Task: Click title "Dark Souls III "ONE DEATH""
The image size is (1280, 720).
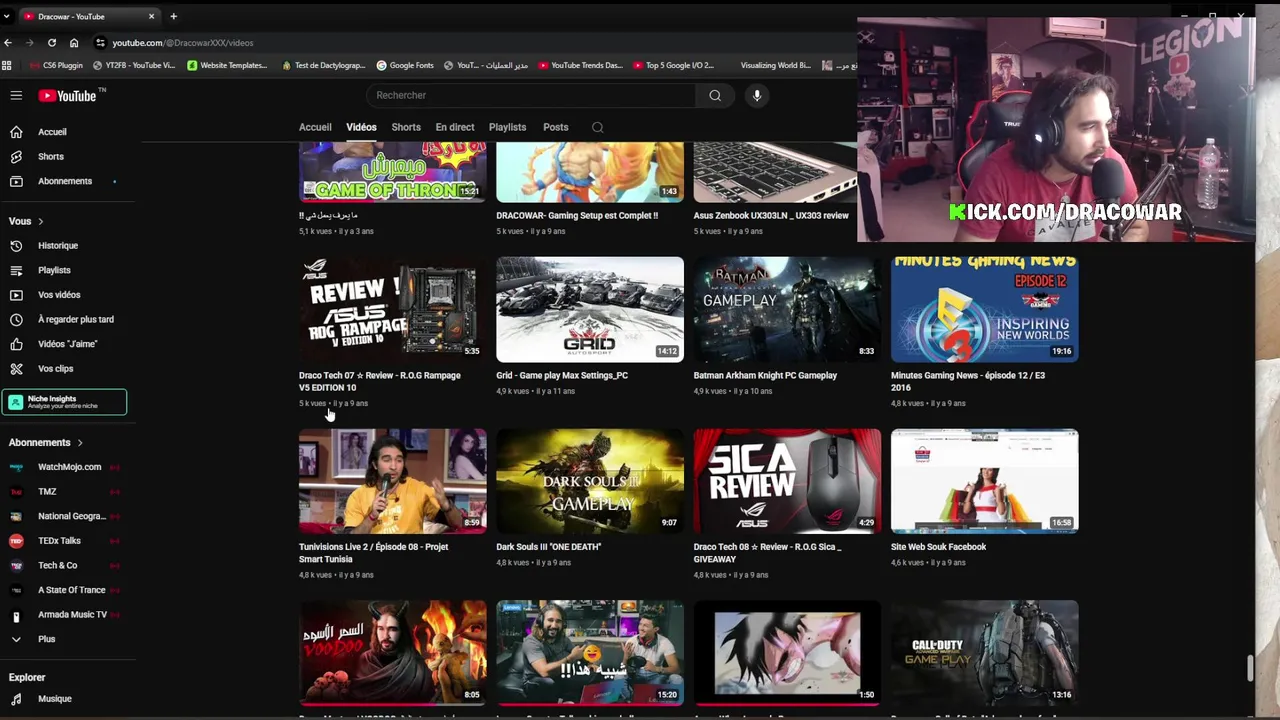Action: (x=548, y=547)
